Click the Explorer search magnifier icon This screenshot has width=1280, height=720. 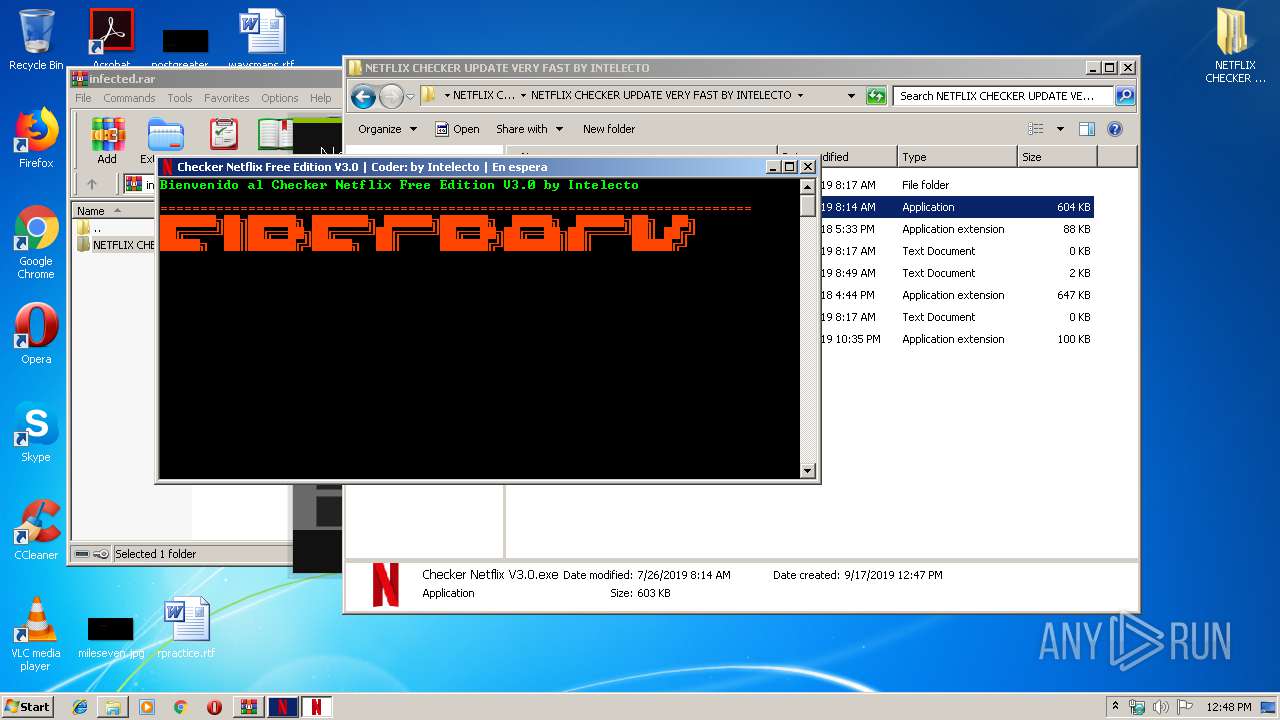[1125, 96]
